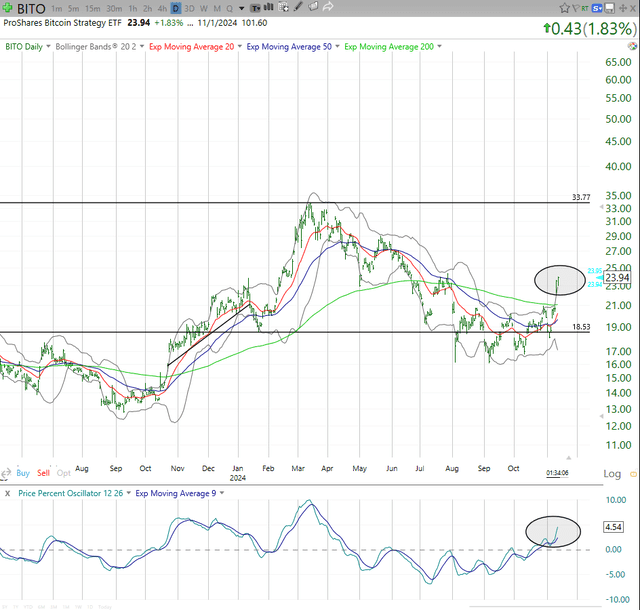Image resolution: width=640 pixels, height=610 pixels.
Task: Click the 01:34:06 countdown timer
Action: [557, 473]
